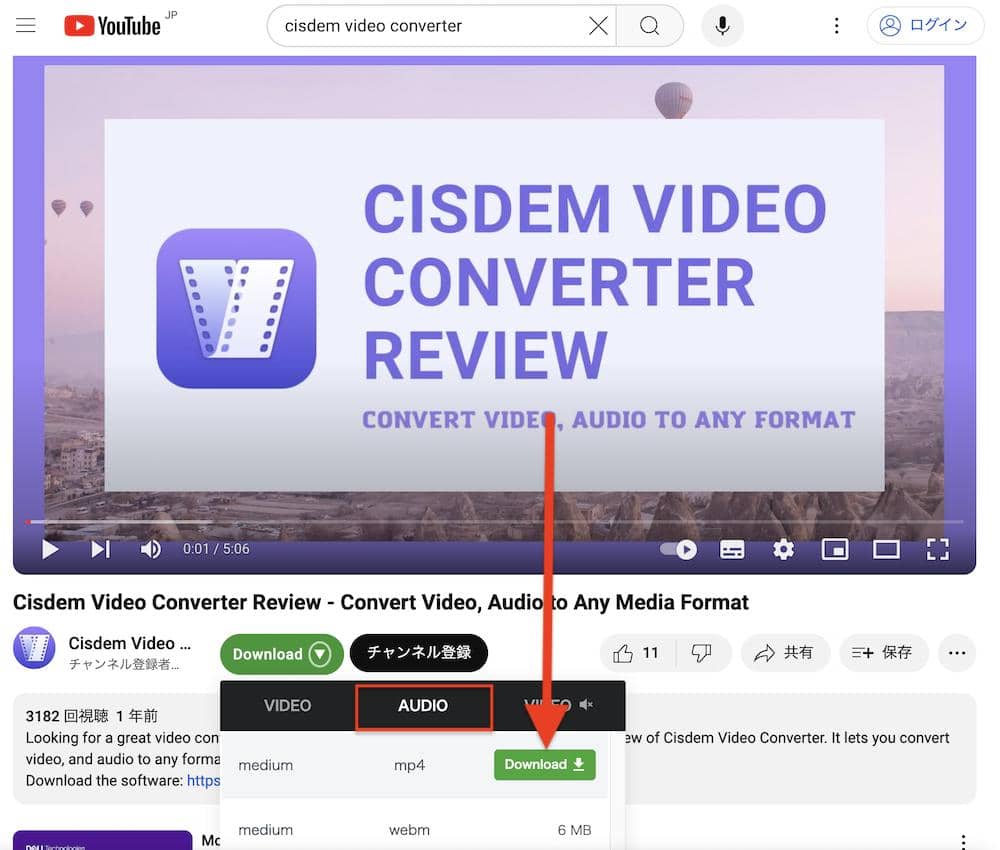
Task: Save the video with 保存
Action: [x=883, y=653]
